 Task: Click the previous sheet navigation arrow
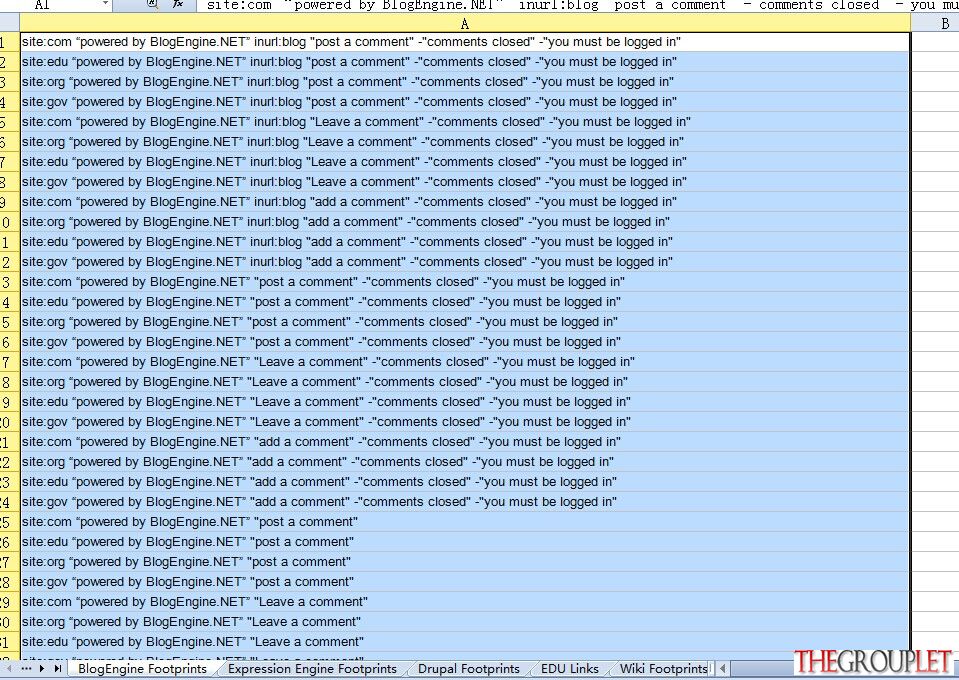pyautogui.click(x=9, y=669)
